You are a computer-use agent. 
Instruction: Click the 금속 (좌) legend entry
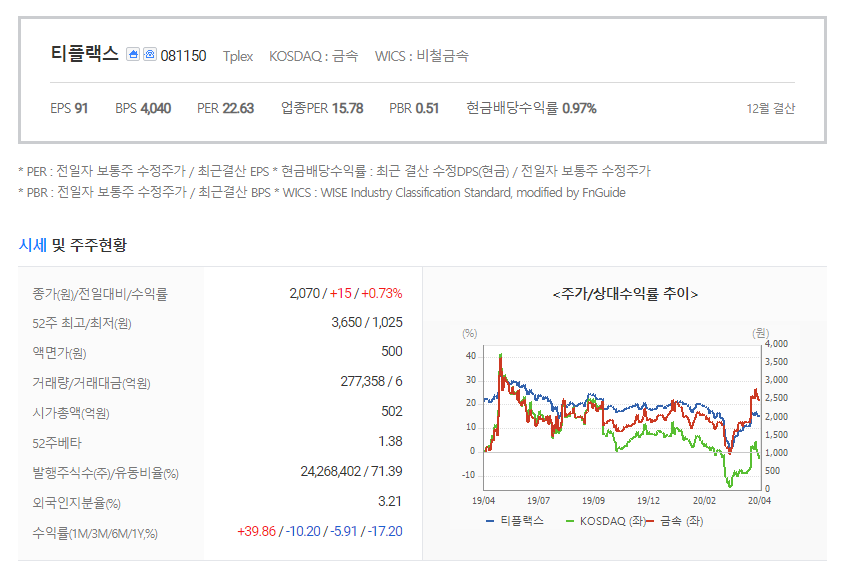click(674, 521)
